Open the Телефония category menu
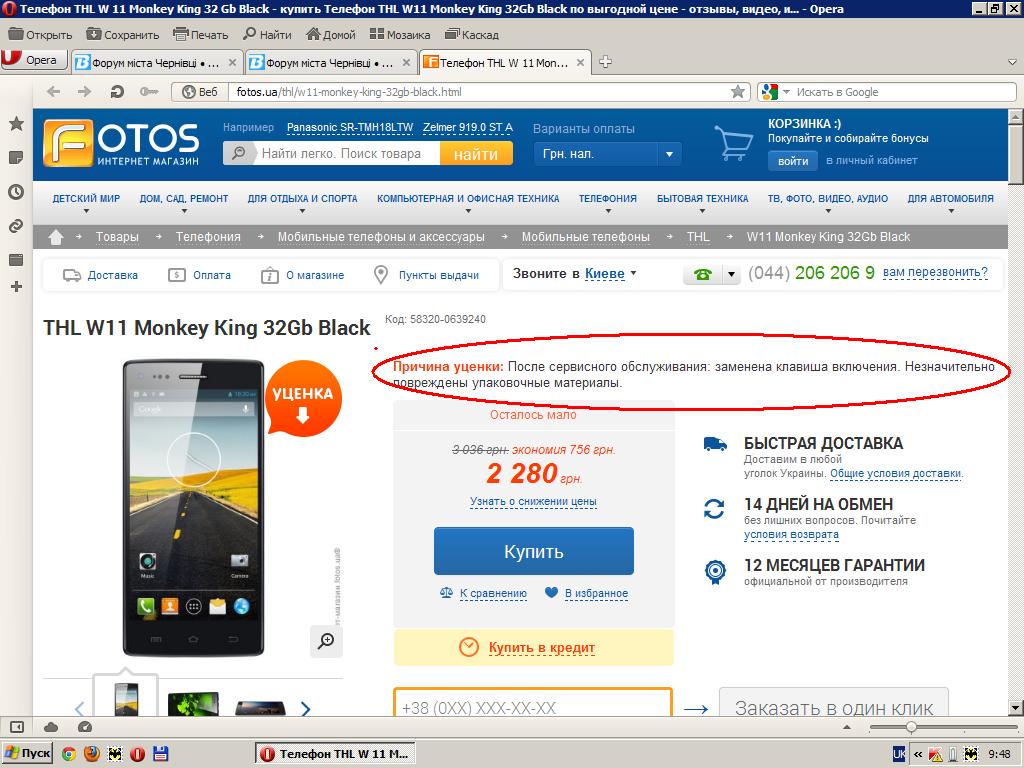Screen dimensions: 1024x768 [x=607, y=199]
